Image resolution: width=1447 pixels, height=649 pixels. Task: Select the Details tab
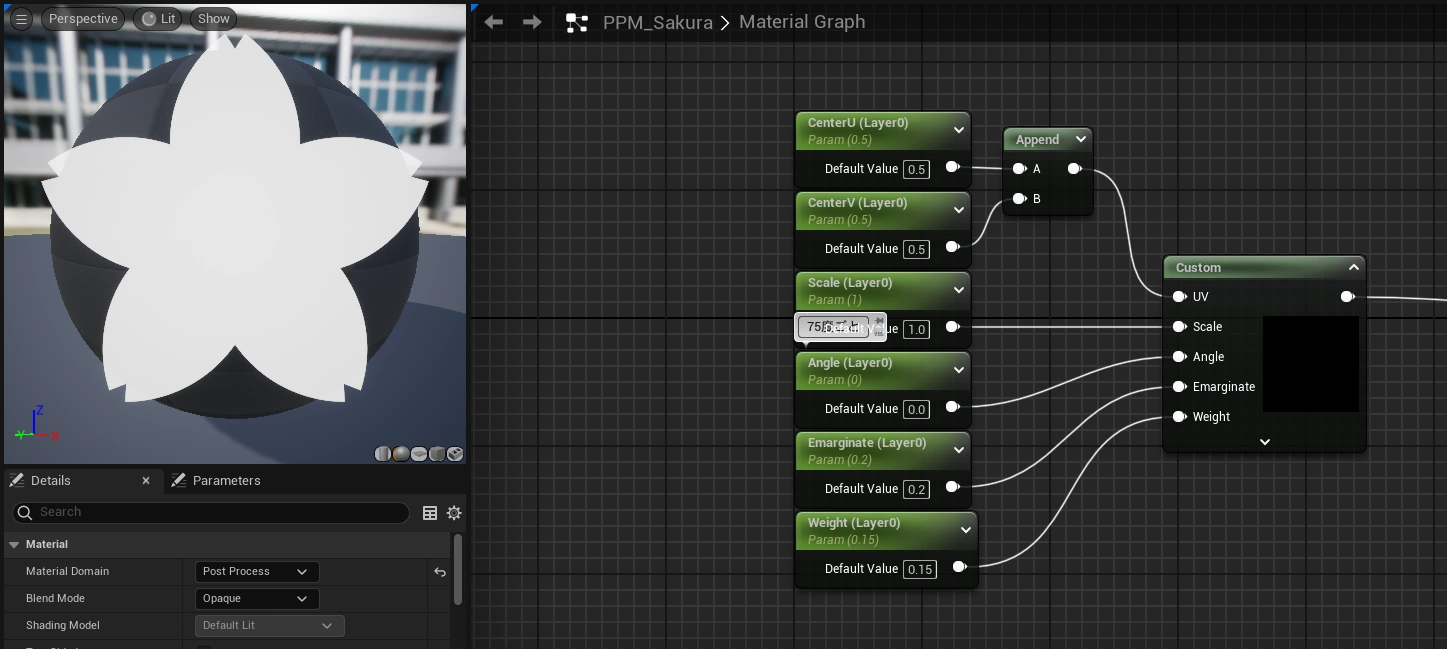[51, 480]
